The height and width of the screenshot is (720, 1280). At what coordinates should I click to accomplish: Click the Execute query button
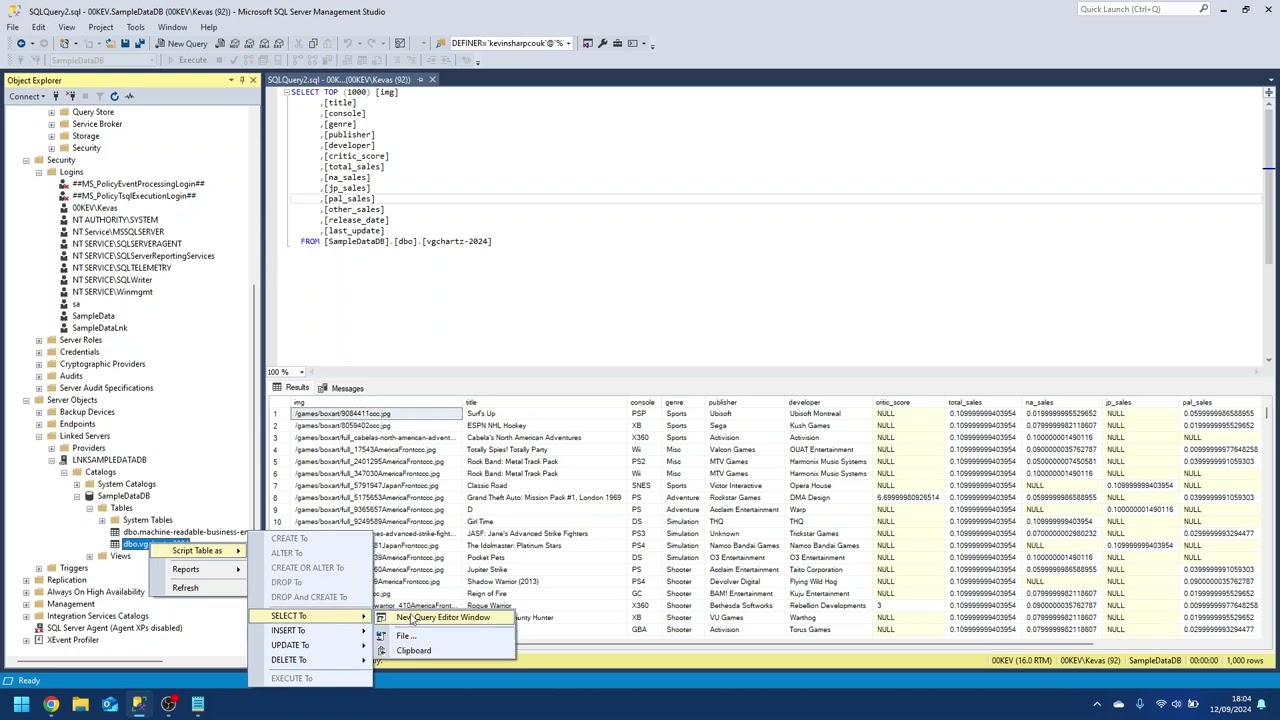tap(187, 60)
